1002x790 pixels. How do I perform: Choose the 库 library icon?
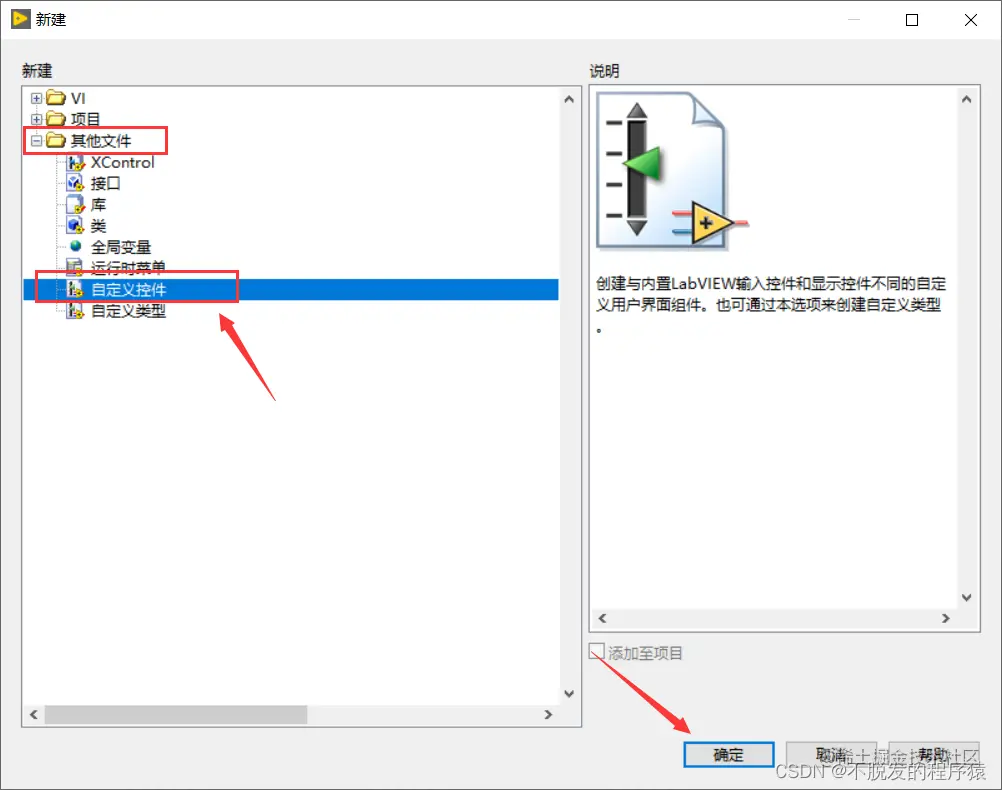click(x=75, y=205)
